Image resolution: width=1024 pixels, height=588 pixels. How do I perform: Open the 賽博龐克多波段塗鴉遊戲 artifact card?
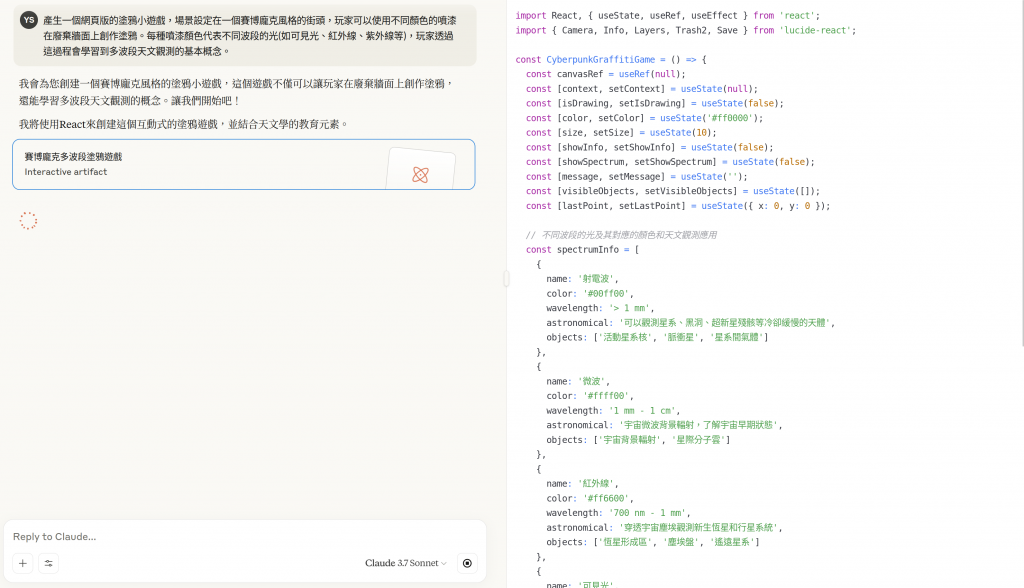point(244,165)
